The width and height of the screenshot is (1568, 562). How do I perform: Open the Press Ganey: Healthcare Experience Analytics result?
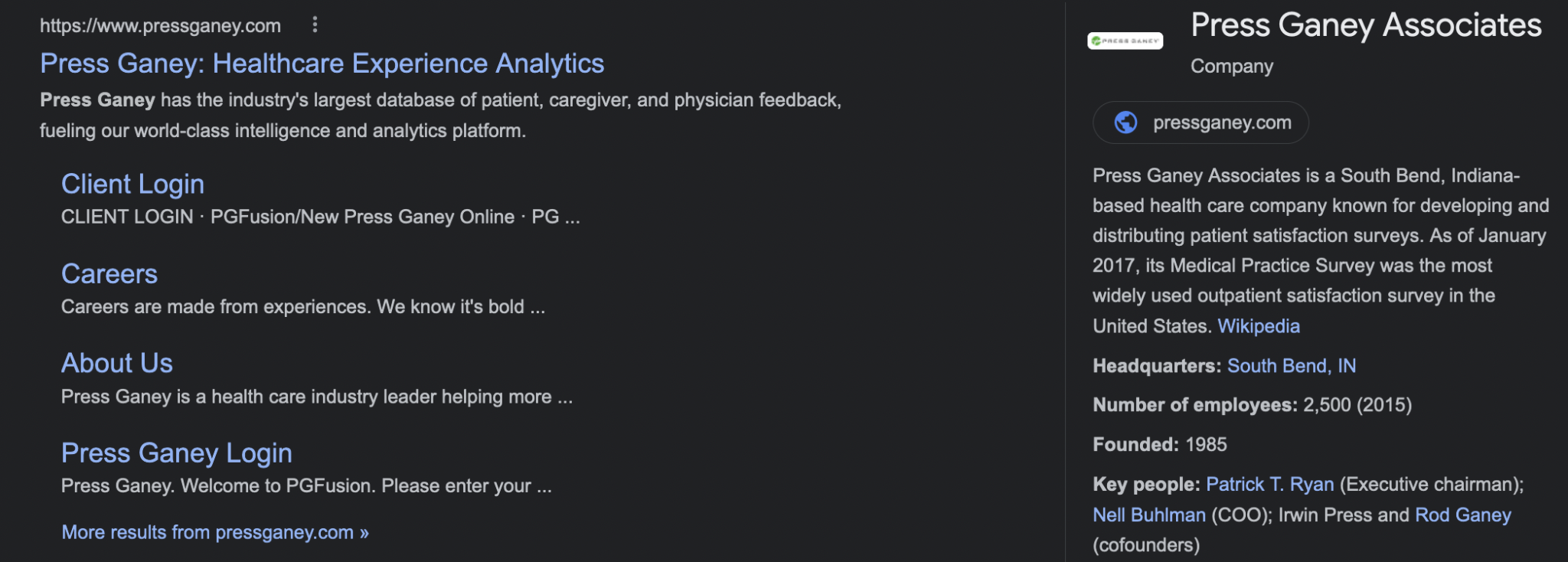pyautogui.click(x=322, y=64)
